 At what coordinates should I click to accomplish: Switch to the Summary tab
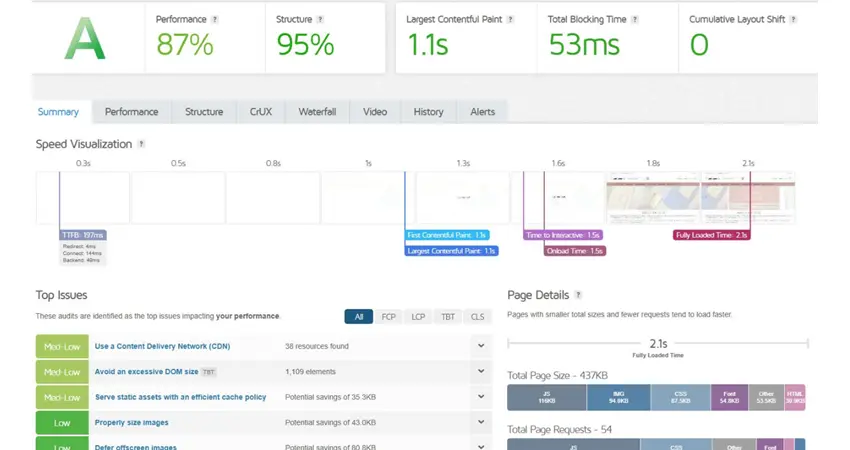coord(58,112)
